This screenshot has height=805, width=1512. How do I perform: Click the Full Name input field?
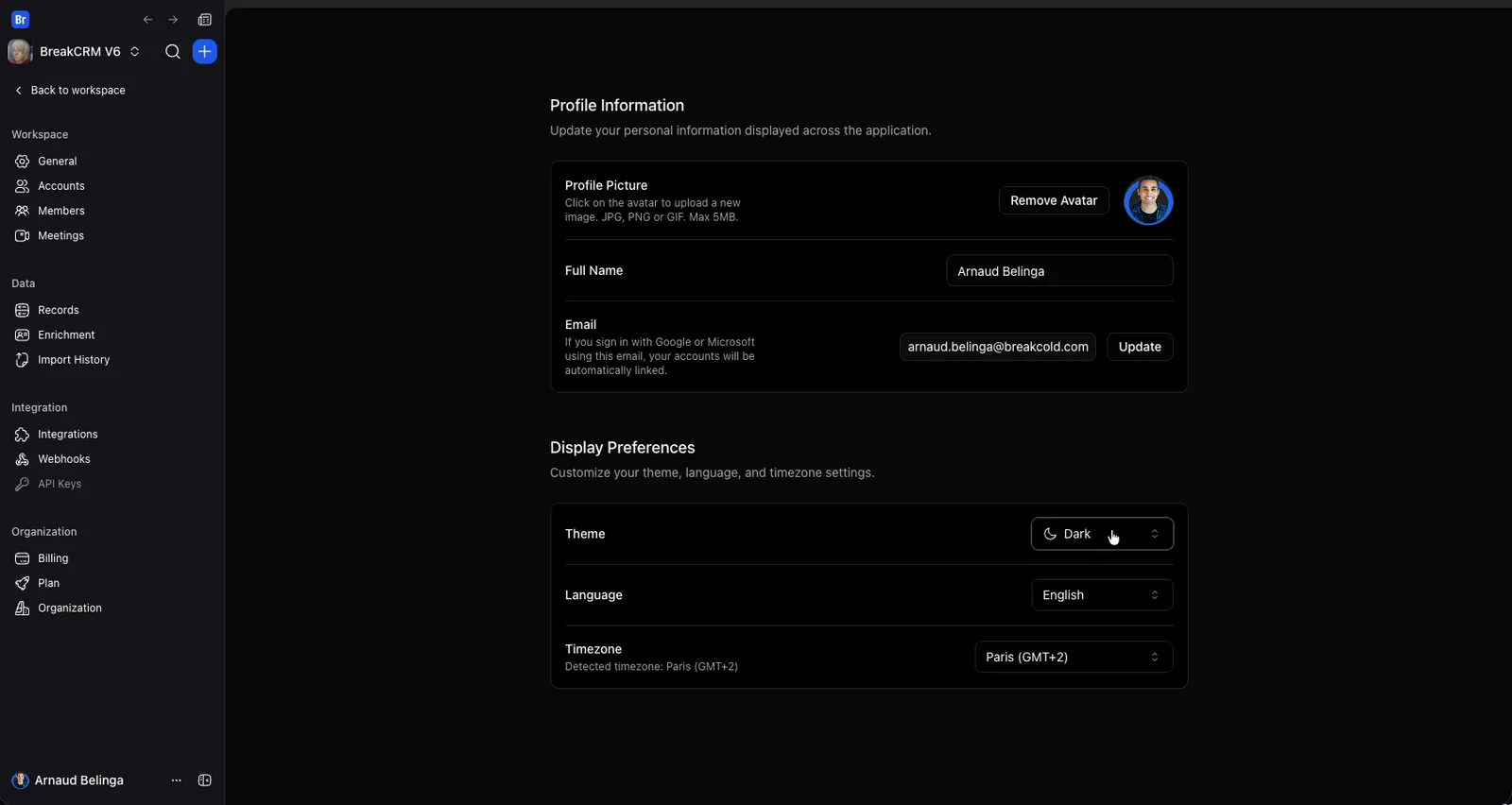[1059, 271]
